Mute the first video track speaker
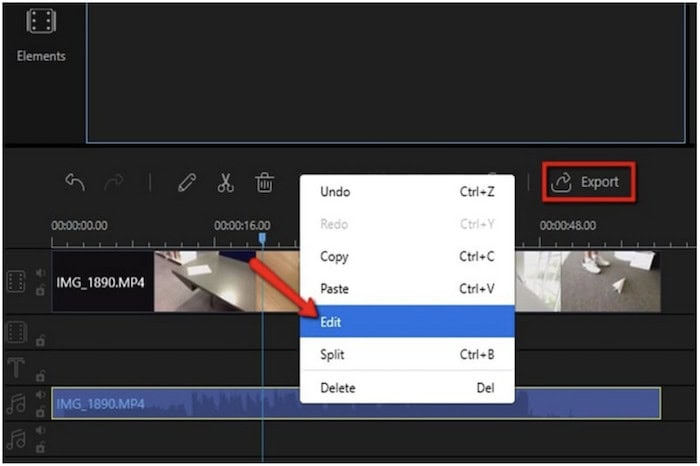The image size is (700, 466). pyautogui.click(x=41, y=273)
